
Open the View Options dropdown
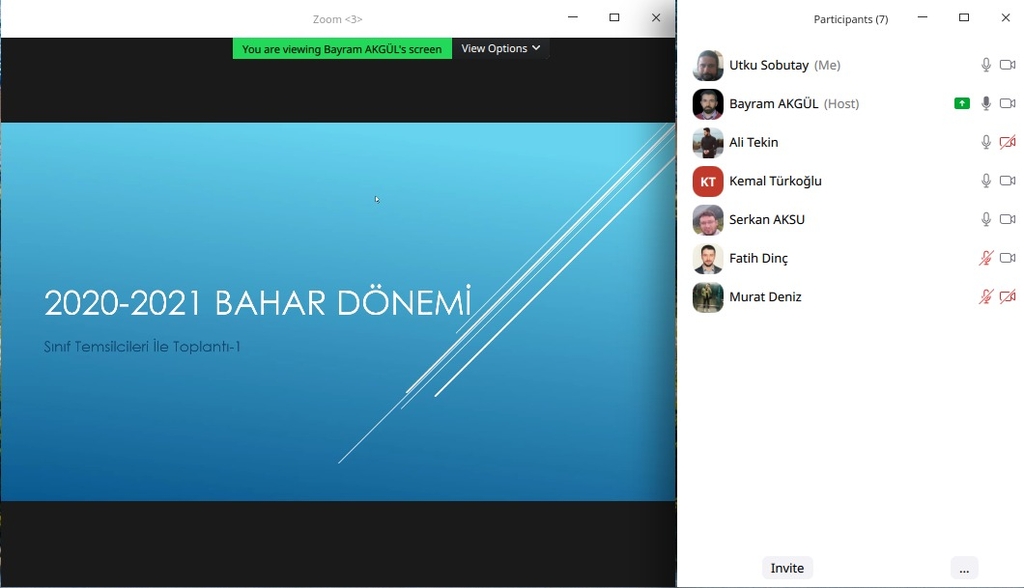click(x=500, y=48)
